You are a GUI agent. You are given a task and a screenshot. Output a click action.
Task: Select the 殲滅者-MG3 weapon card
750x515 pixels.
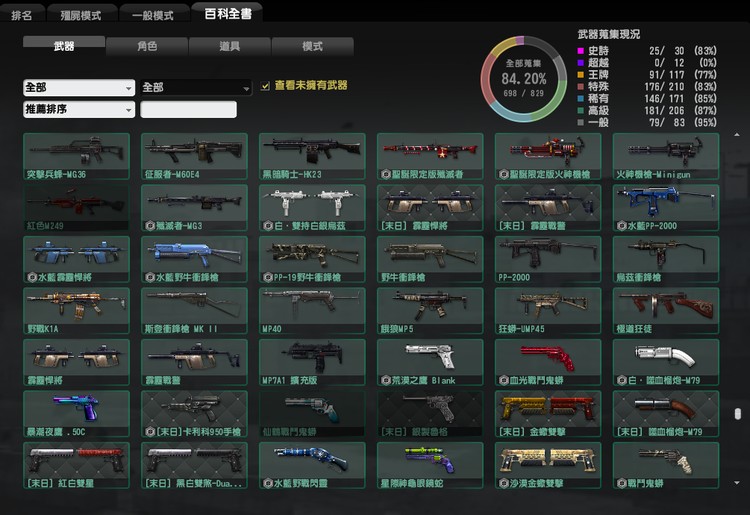click(194, 208)
